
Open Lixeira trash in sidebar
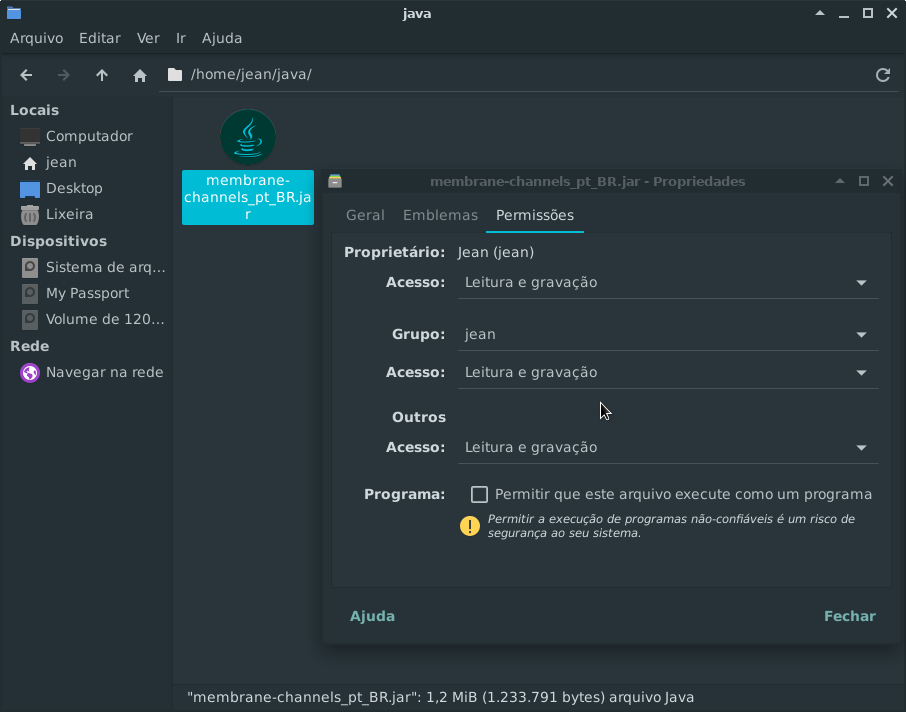click(68, 214)
